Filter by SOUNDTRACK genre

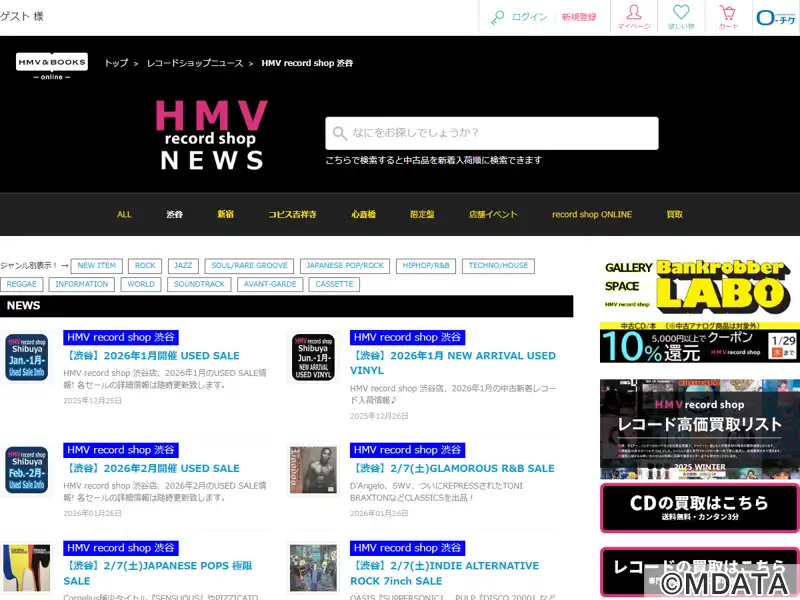[x=199, y=284]
